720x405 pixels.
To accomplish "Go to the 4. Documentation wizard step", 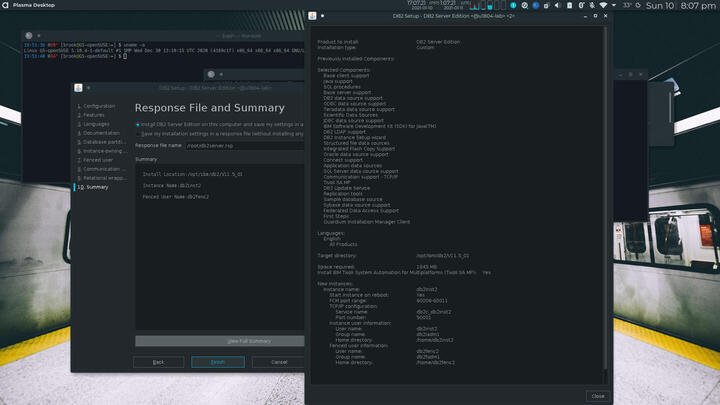I will point(99,133).
